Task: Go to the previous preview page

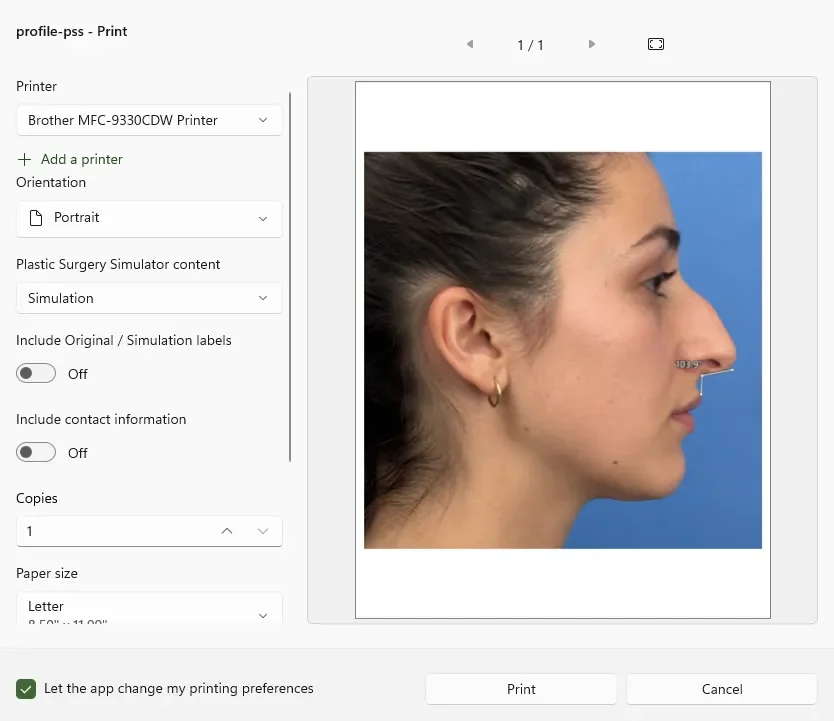Action: (470, 44)
